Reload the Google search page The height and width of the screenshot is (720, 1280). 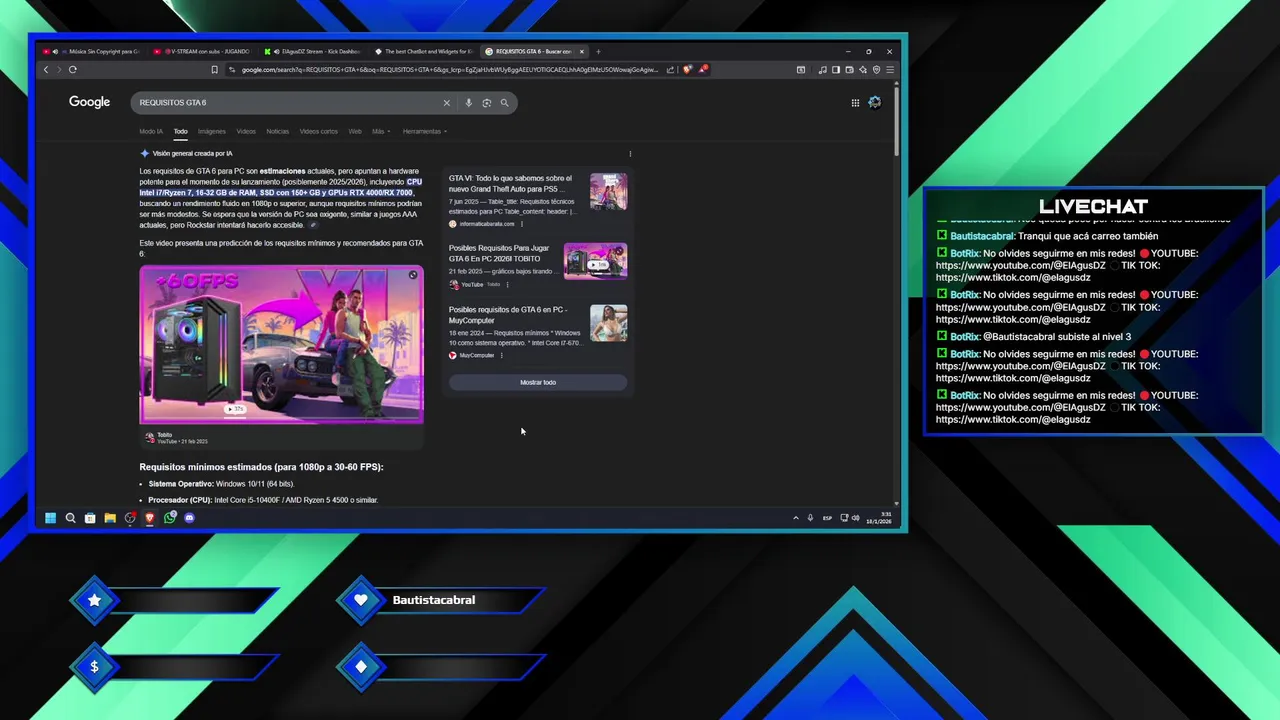point(73,70)
